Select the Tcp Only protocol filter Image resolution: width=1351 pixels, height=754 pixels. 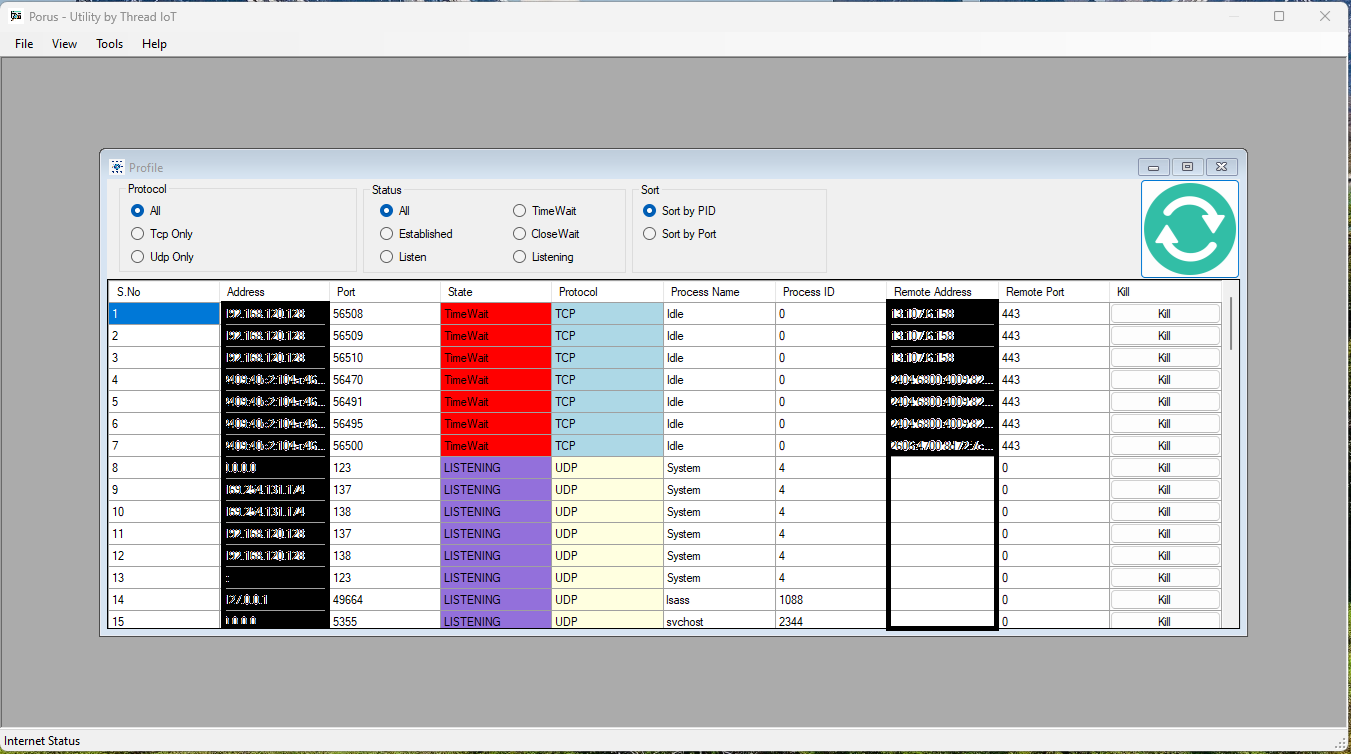click(x=137, y=233)
